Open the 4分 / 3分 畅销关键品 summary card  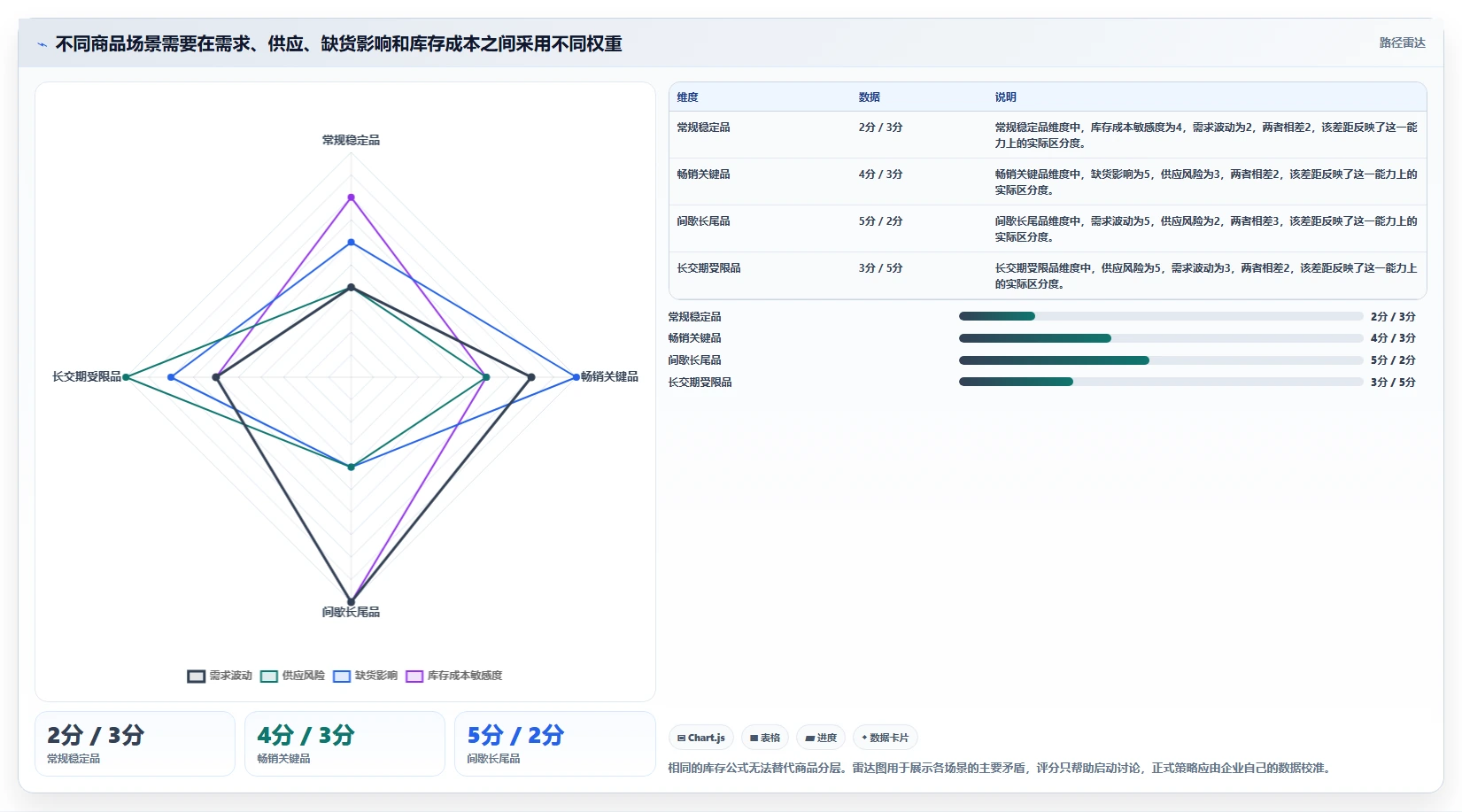pos(344,744)
